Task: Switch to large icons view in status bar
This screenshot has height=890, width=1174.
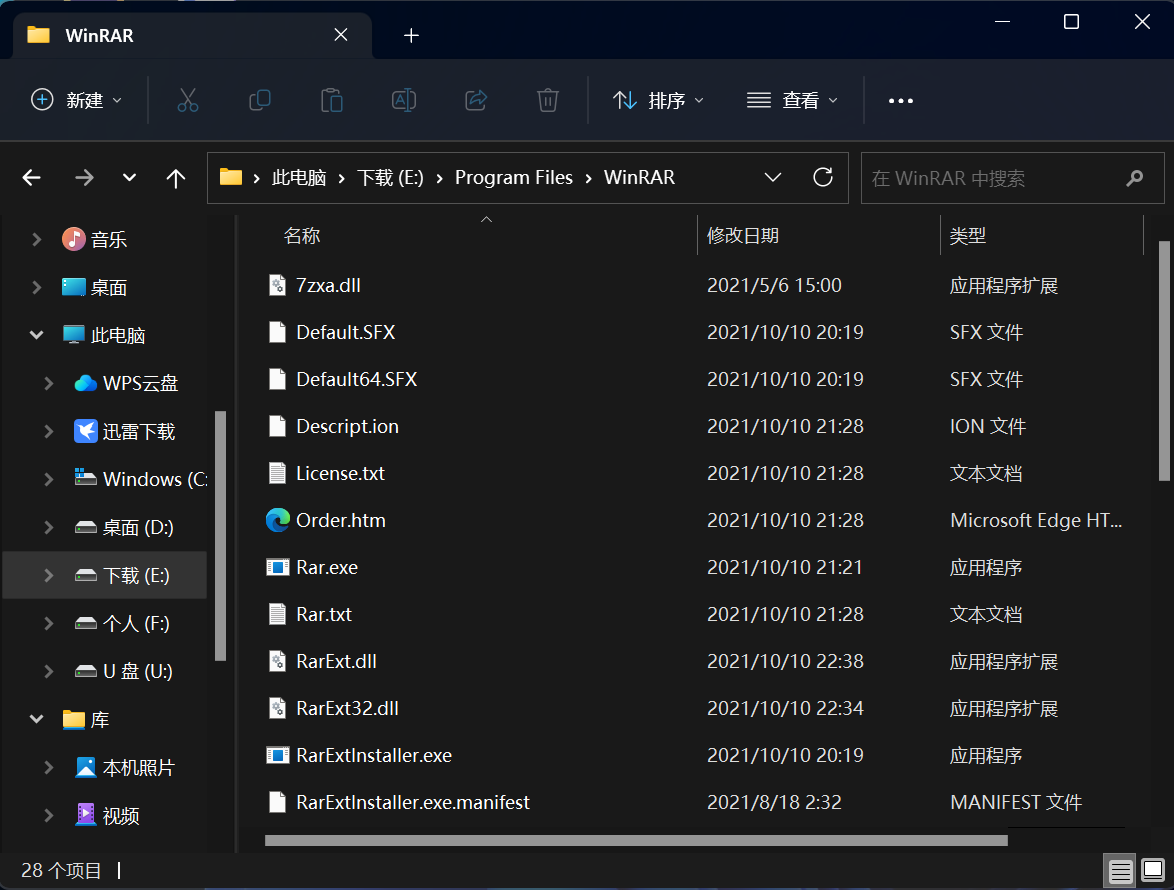Action: 1152,871
